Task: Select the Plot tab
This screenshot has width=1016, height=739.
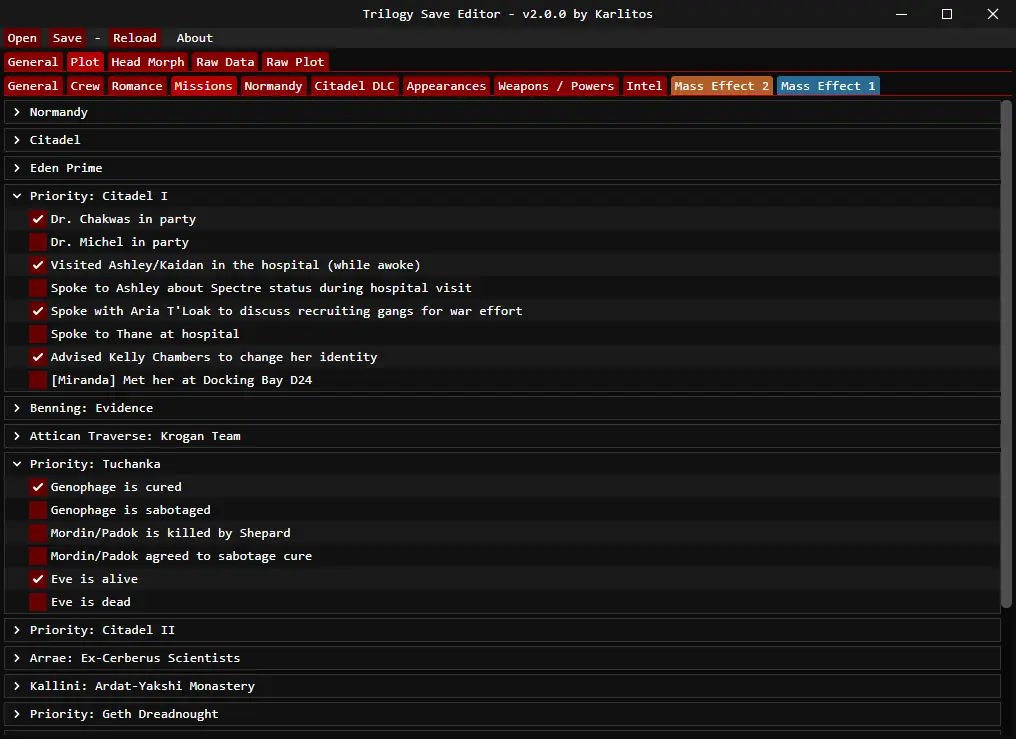Action: (84, 62)
